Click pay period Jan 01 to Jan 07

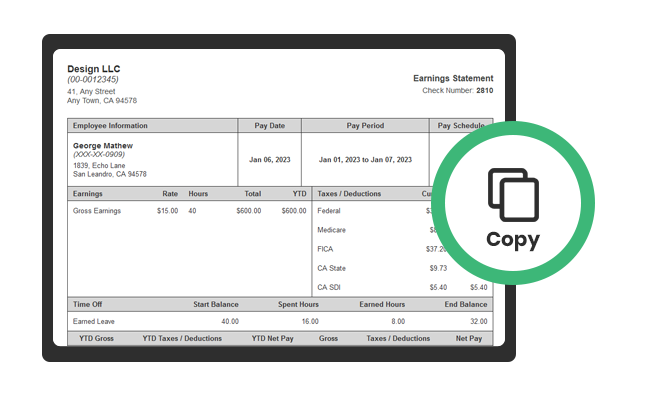(x=365, y=160)
